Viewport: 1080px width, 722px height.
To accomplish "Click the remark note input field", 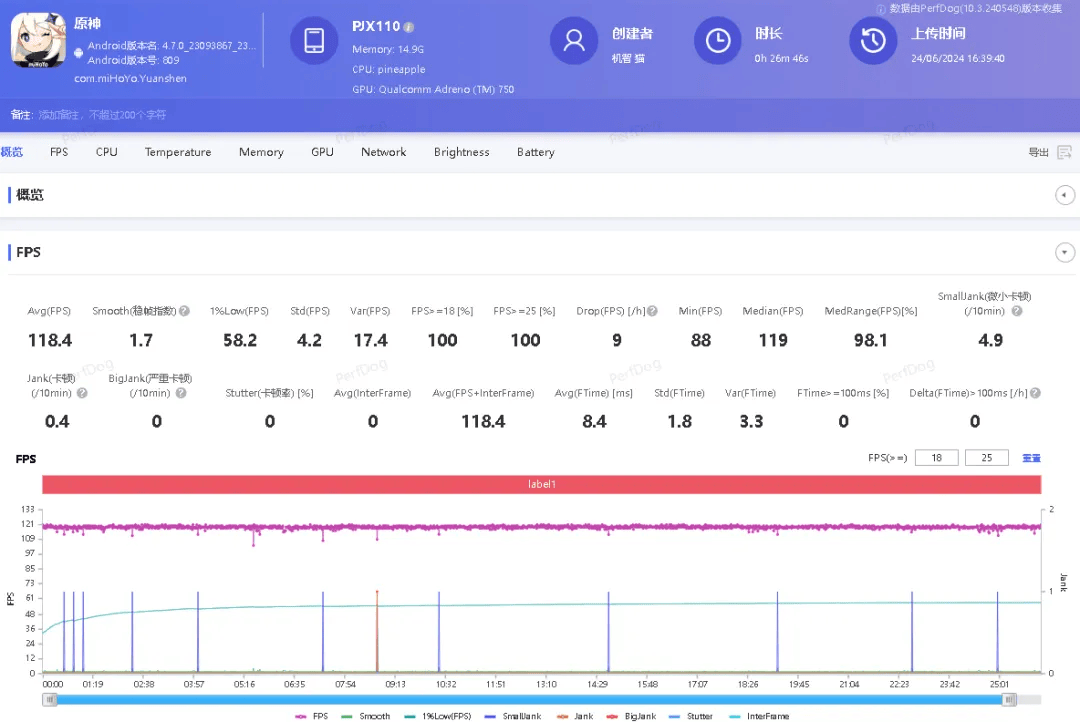I will tap(102, 115).
